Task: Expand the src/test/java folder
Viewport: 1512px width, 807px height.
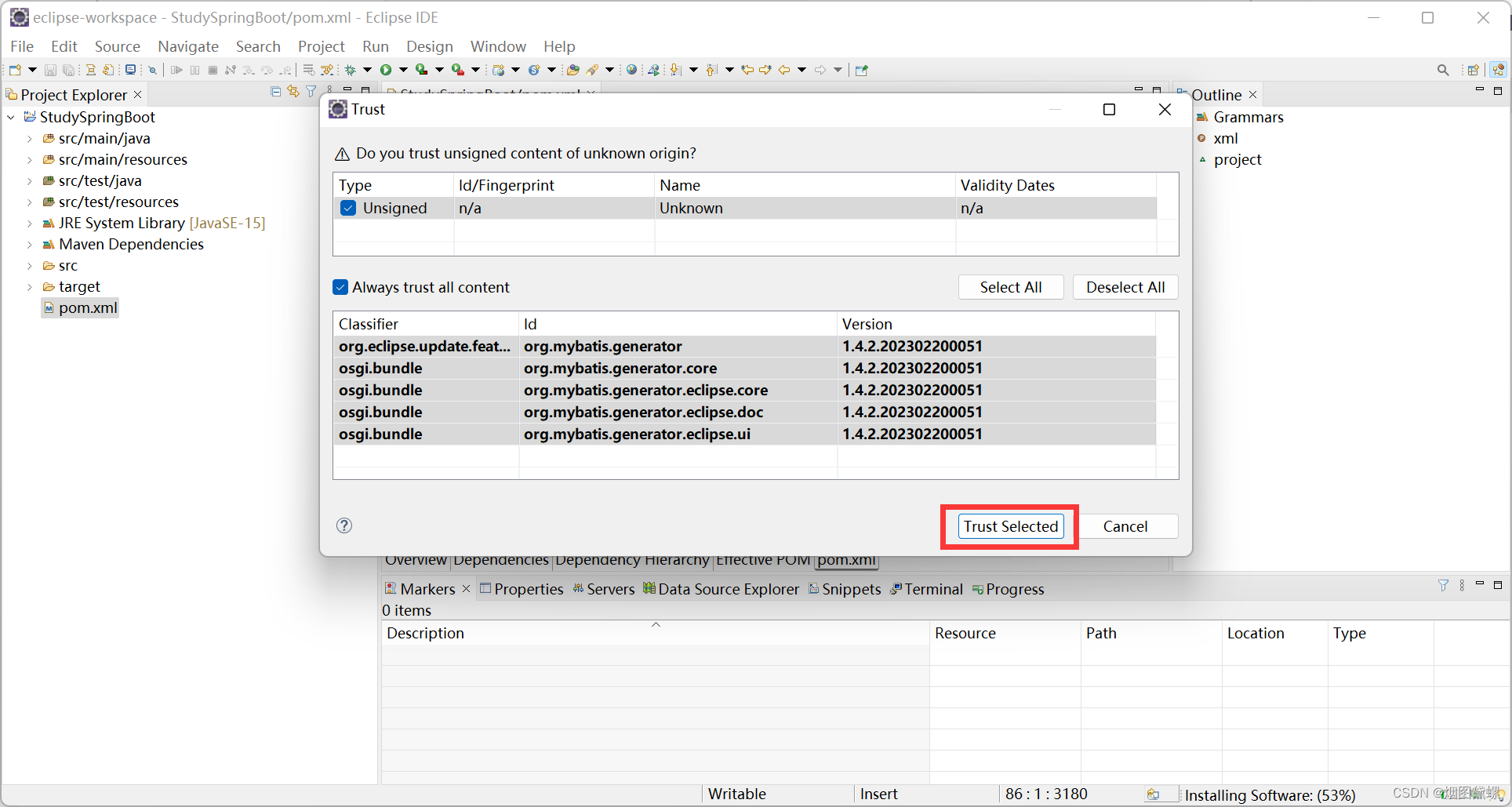Action: coord(30,181)
